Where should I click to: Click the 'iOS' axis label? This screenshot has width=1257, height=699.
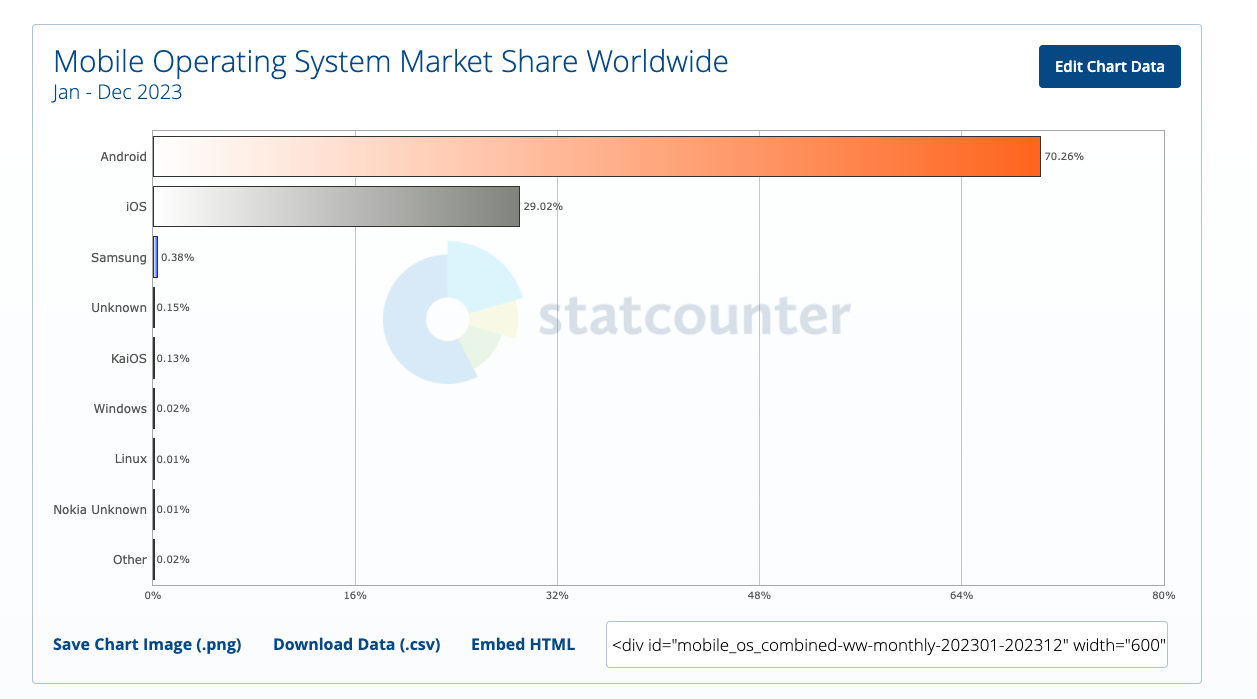[x=136, y=207]
